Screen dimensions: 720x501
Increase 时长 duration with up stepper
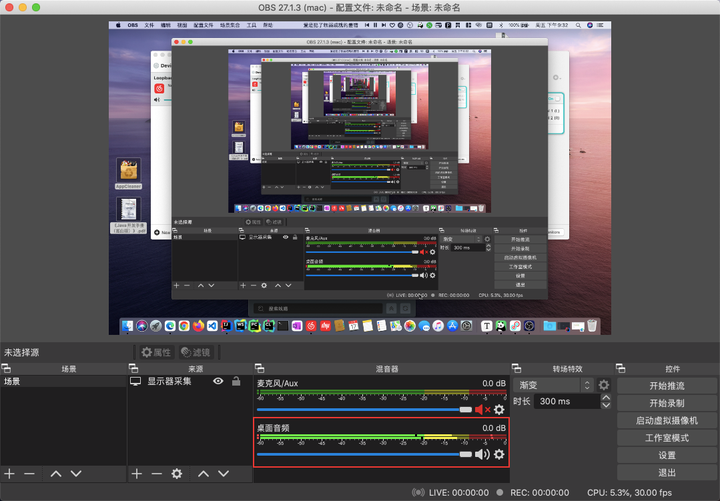606,398
